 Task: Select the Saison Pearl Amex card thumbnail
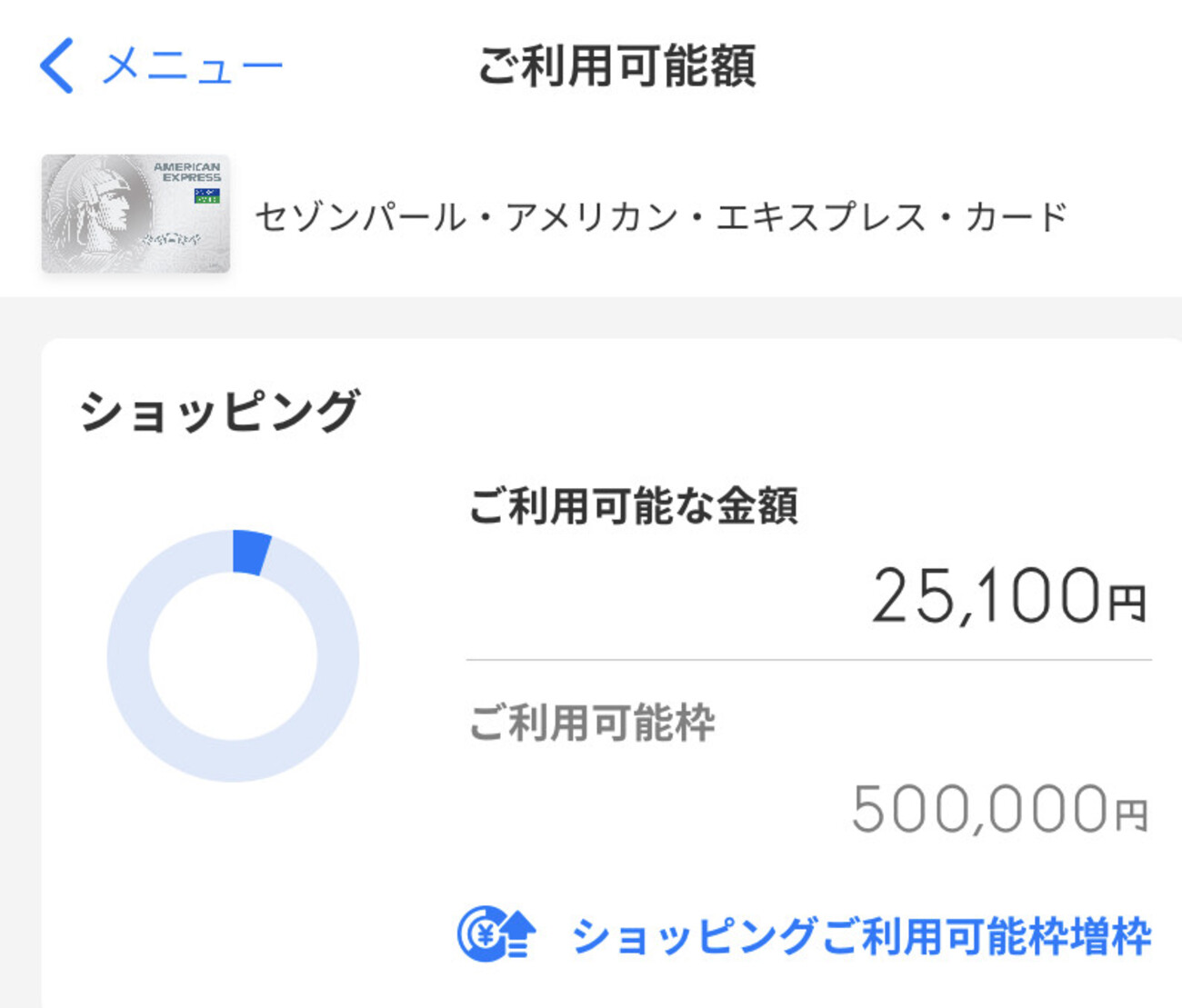click(x=135, y=215)
